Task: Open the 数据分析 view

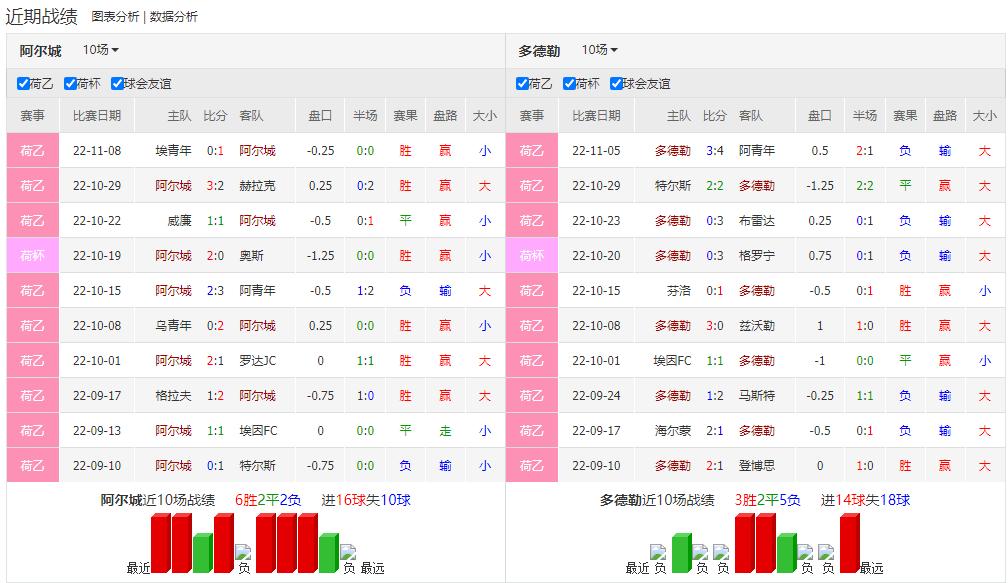Action: [172, 16]
